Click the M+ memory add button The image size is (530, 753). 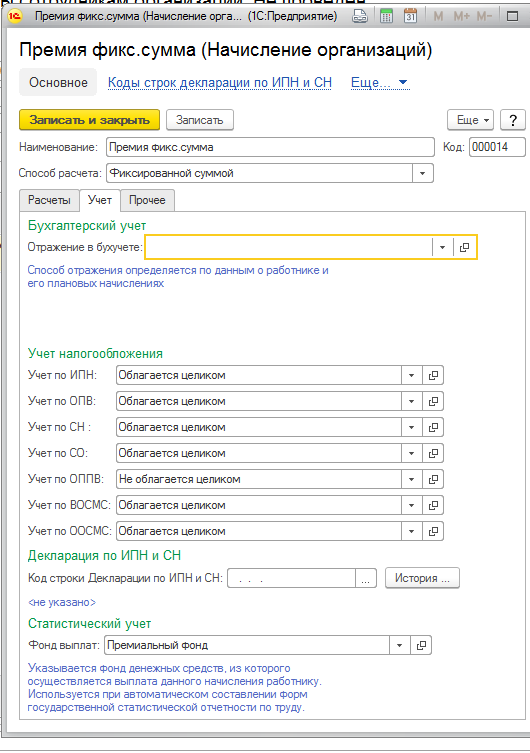(x=461, y=16)
